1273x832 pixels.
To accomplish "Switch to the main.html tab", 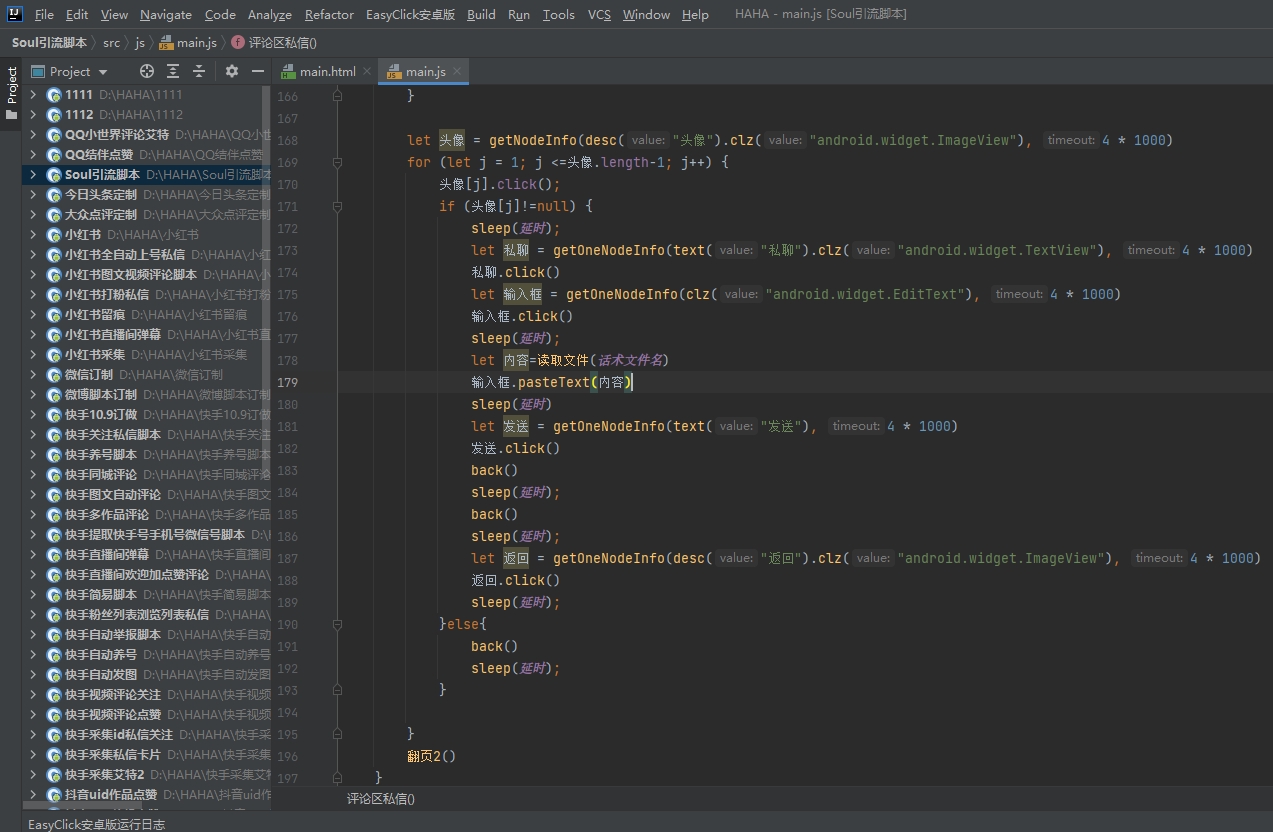I will click(x=327, y=71).
